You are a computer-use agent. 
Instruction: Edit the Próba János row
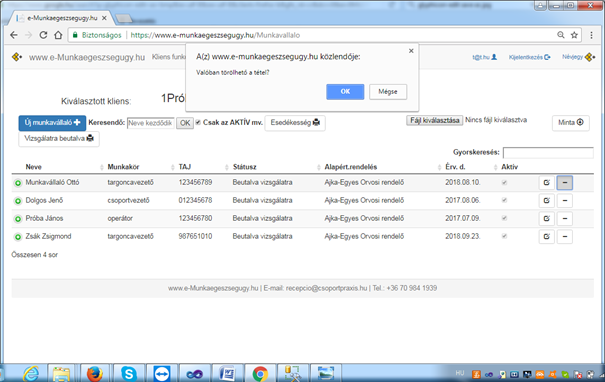coord(547,218)
